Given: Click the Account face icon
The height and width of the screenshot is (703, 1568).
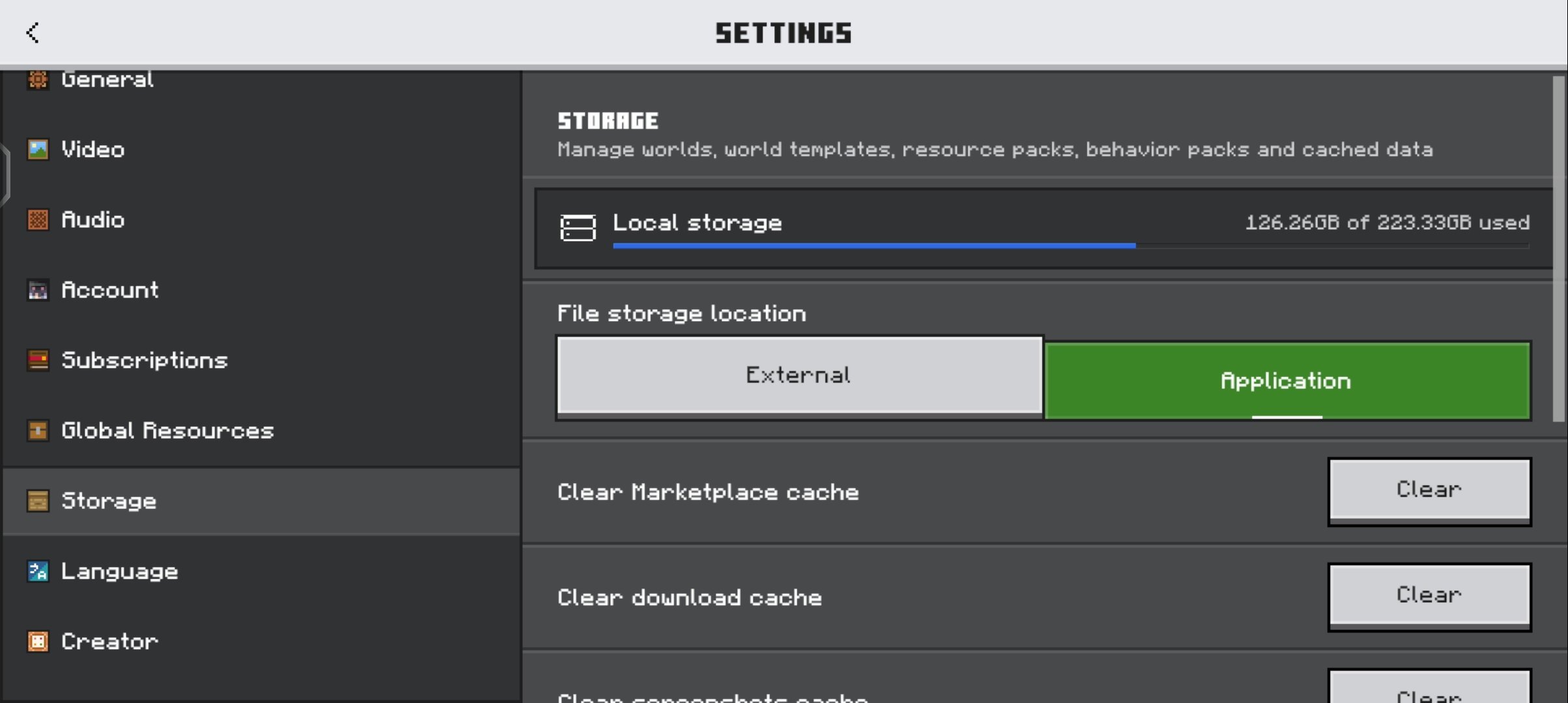Looking at the screenshot, I should point(38,290).
